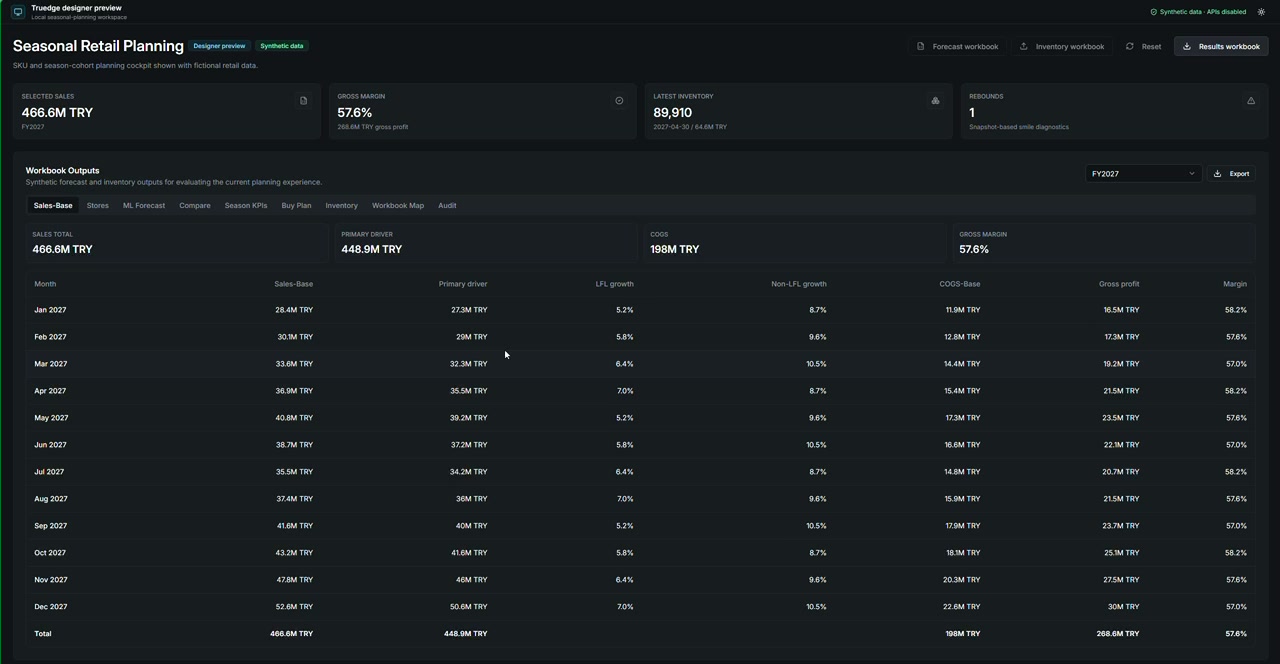
Task: Open the Inventory workbook upload
Action: coord(1061,46)
